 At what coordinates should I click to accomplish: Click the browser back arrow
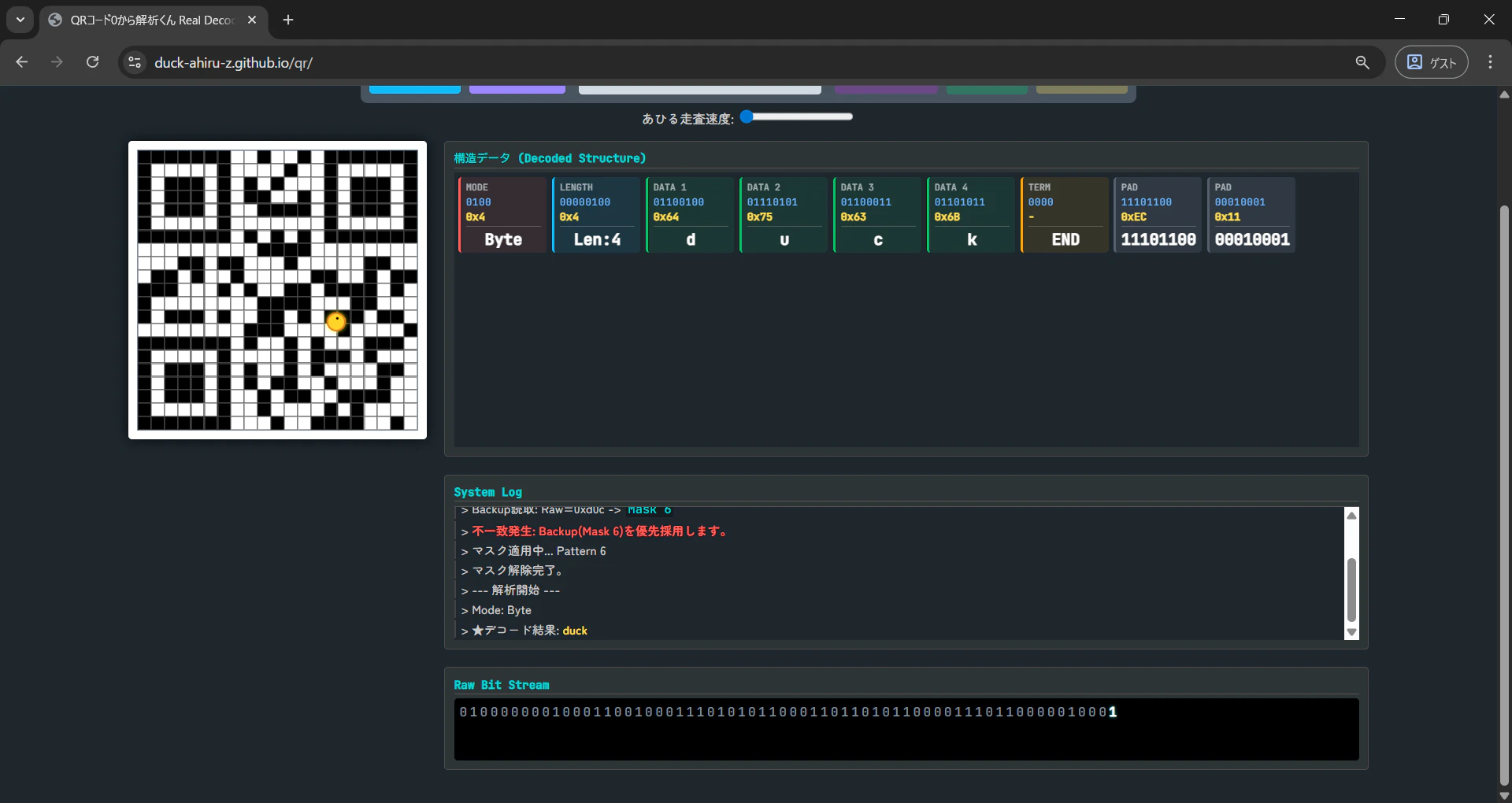(22, 62)
